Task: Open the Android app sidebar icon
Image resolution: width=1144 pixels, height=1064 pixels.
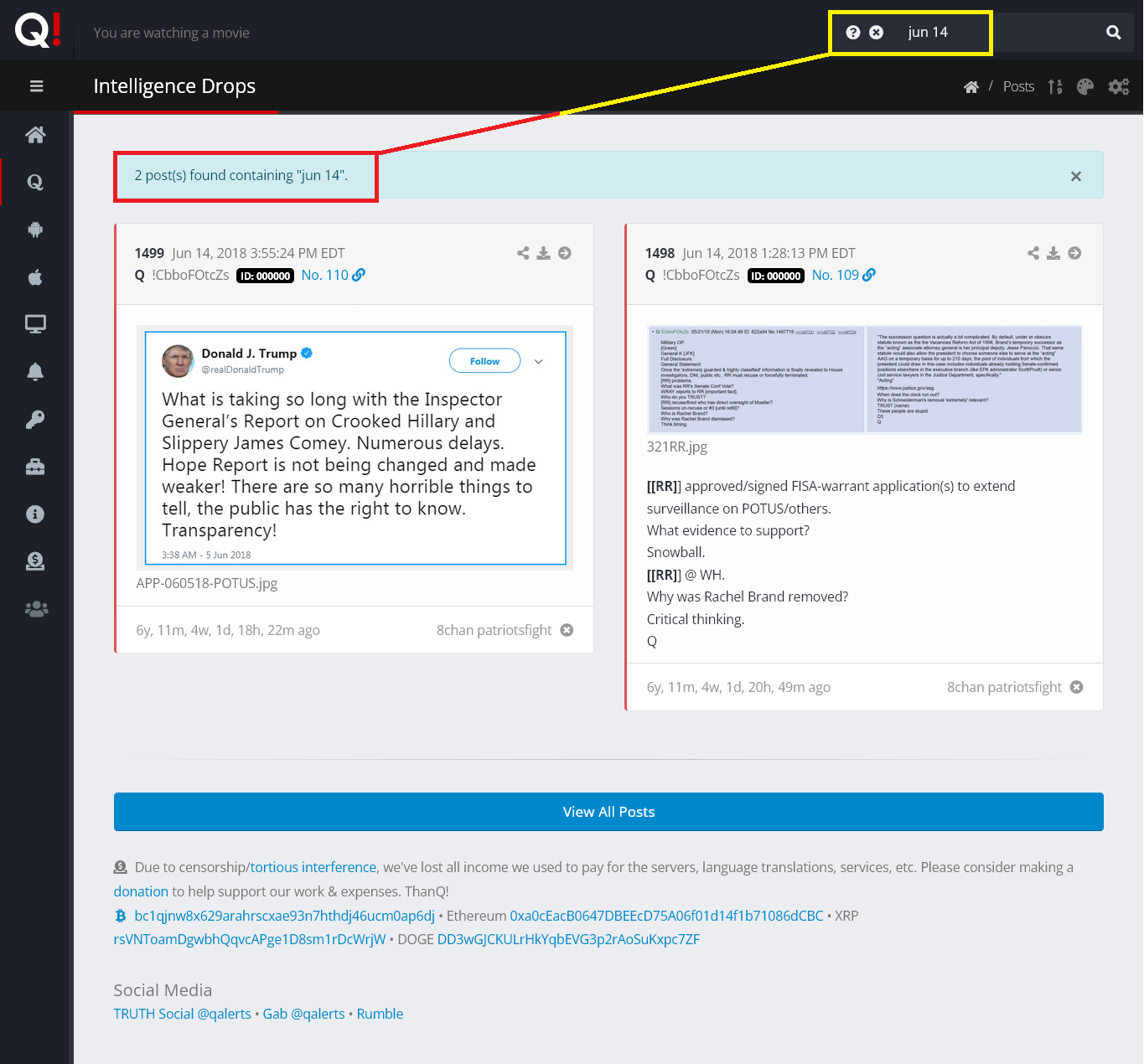Action: pyautogui.click(x=35, y=230)
